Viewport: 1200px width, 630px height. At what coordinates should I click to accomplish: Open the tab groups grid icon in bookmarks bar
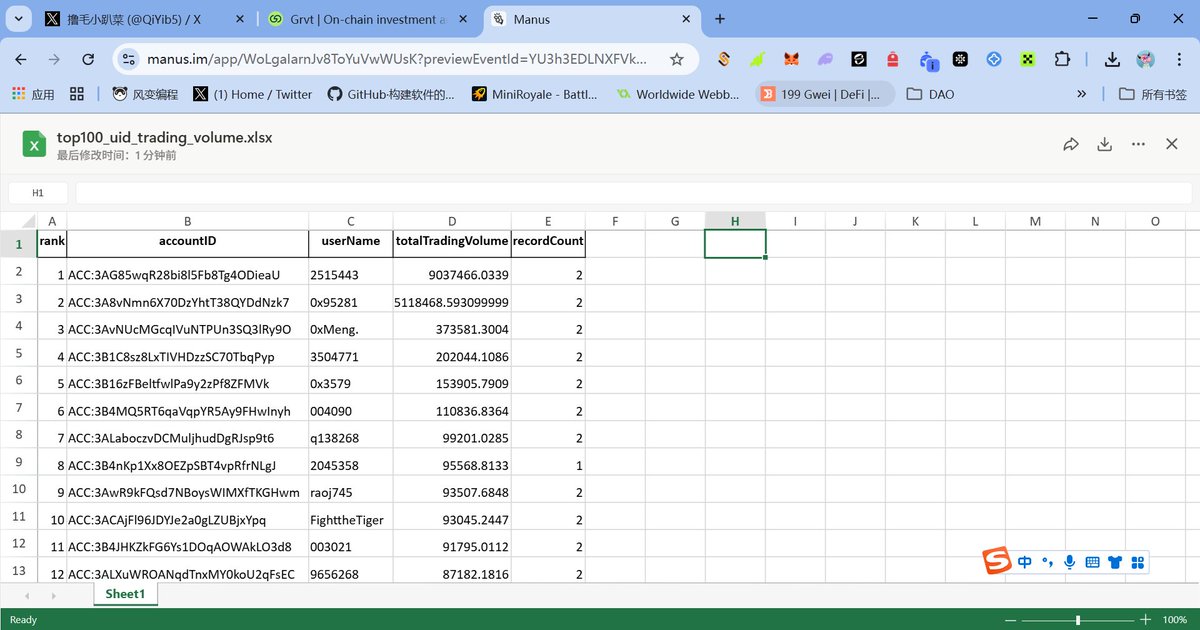pyautogui.click(x=77, y=94)
